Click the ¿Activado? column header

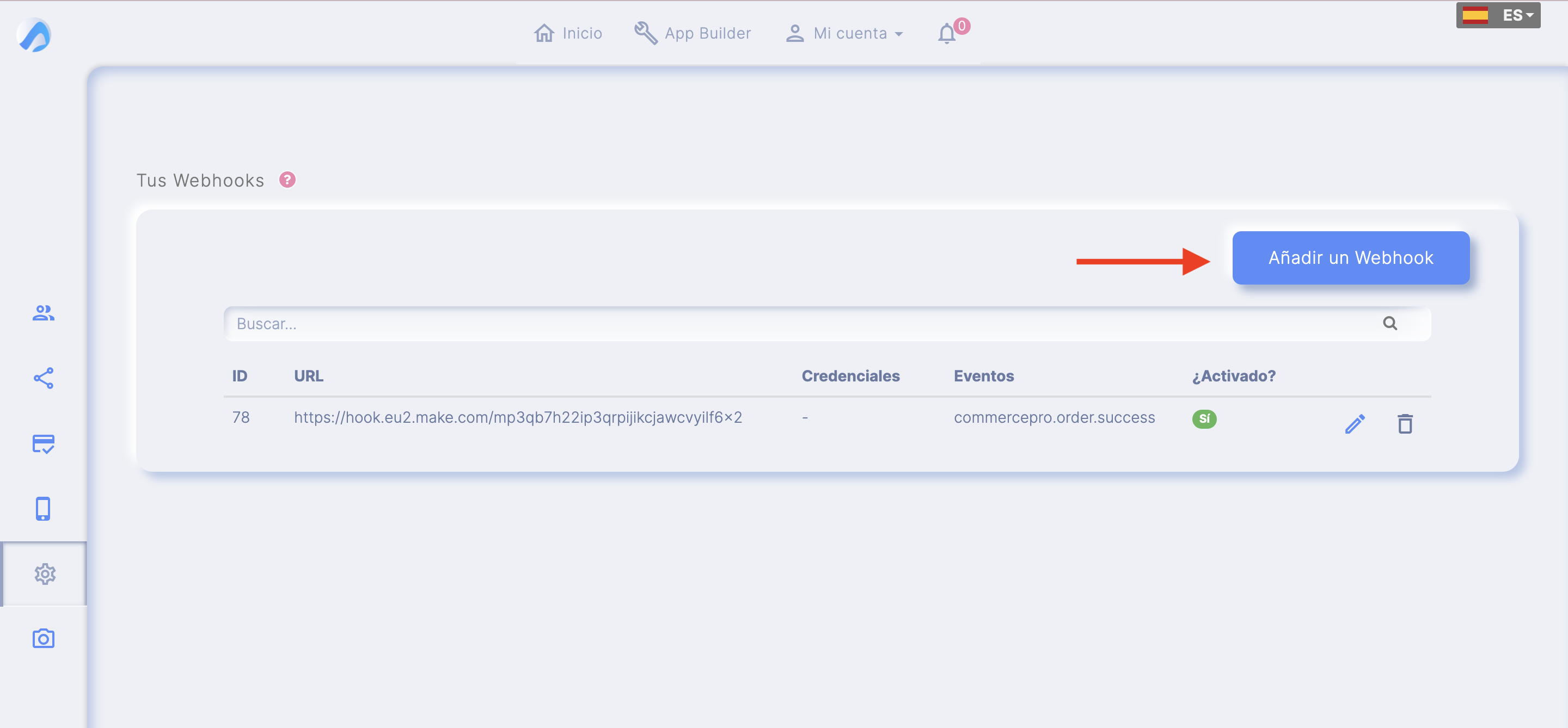point(1233,376)
